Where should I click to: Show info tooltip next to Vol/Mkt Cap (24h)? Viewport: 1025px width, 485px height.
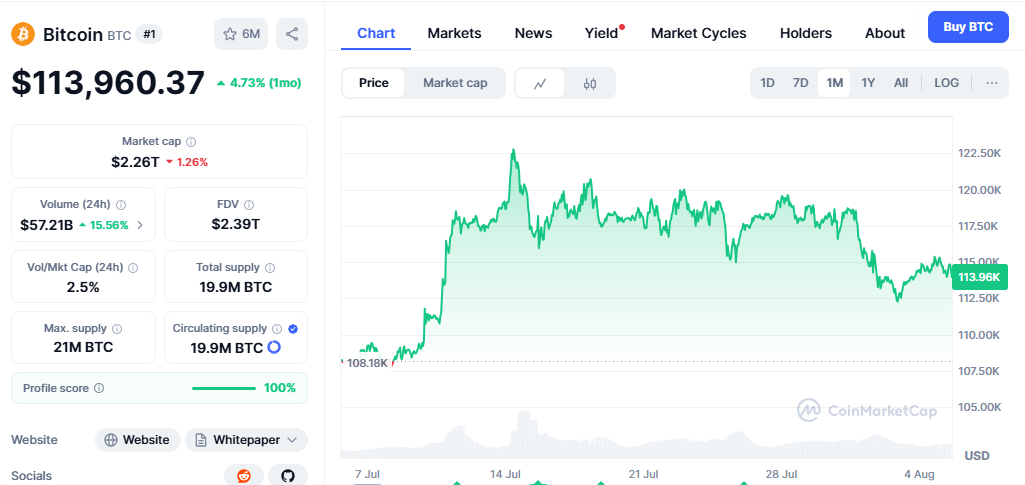pos(133,267)
